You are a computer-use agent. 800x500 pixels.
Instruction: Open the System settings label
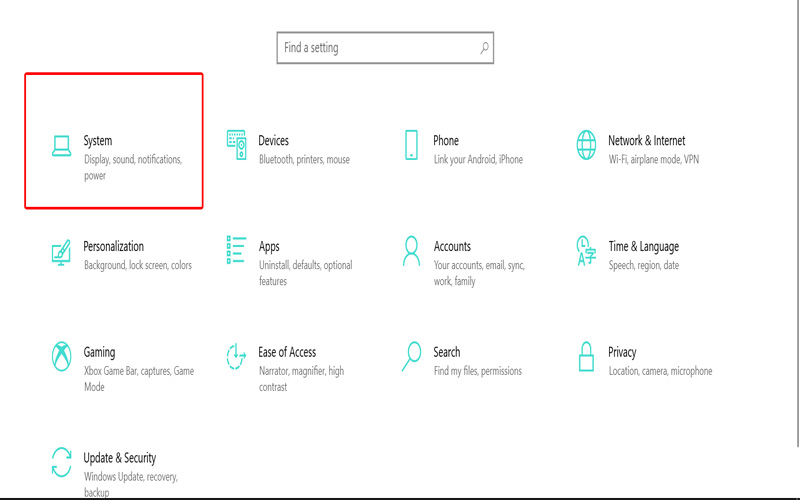point(98,141)
